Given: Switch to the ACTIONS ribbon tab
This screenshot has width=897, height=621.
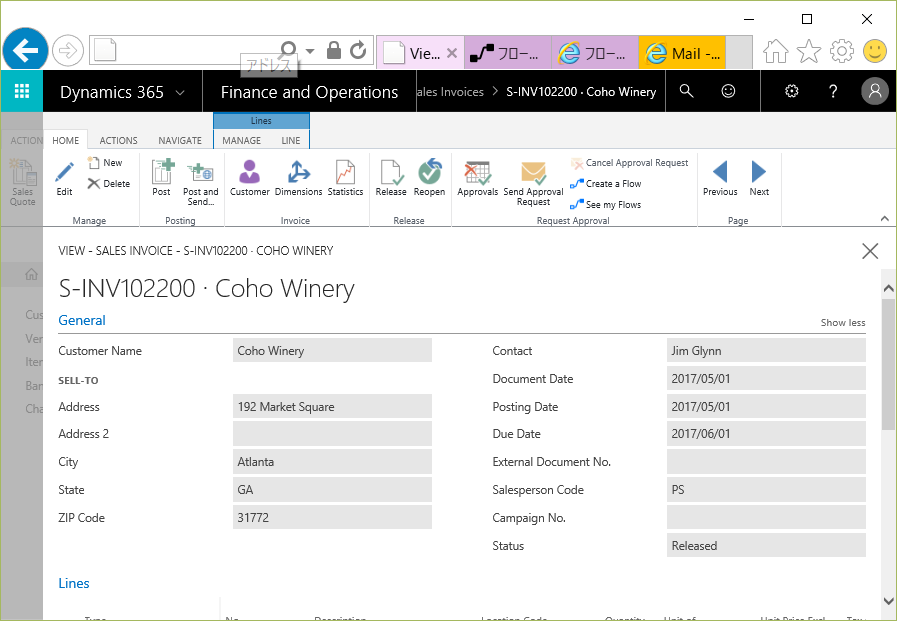Looking at the screenshot, I should click(118, 141).
